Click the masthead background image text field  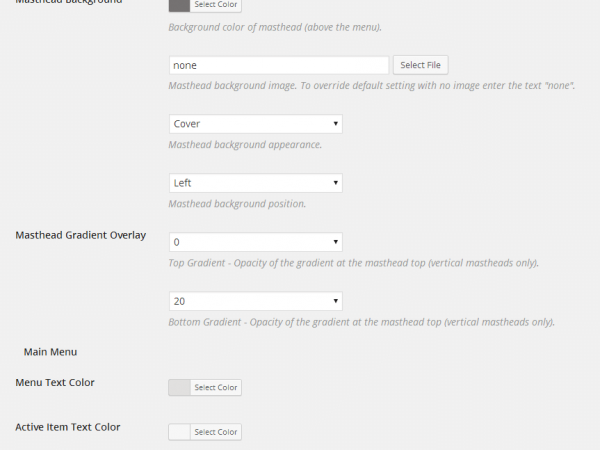click(x=279, y=65)
